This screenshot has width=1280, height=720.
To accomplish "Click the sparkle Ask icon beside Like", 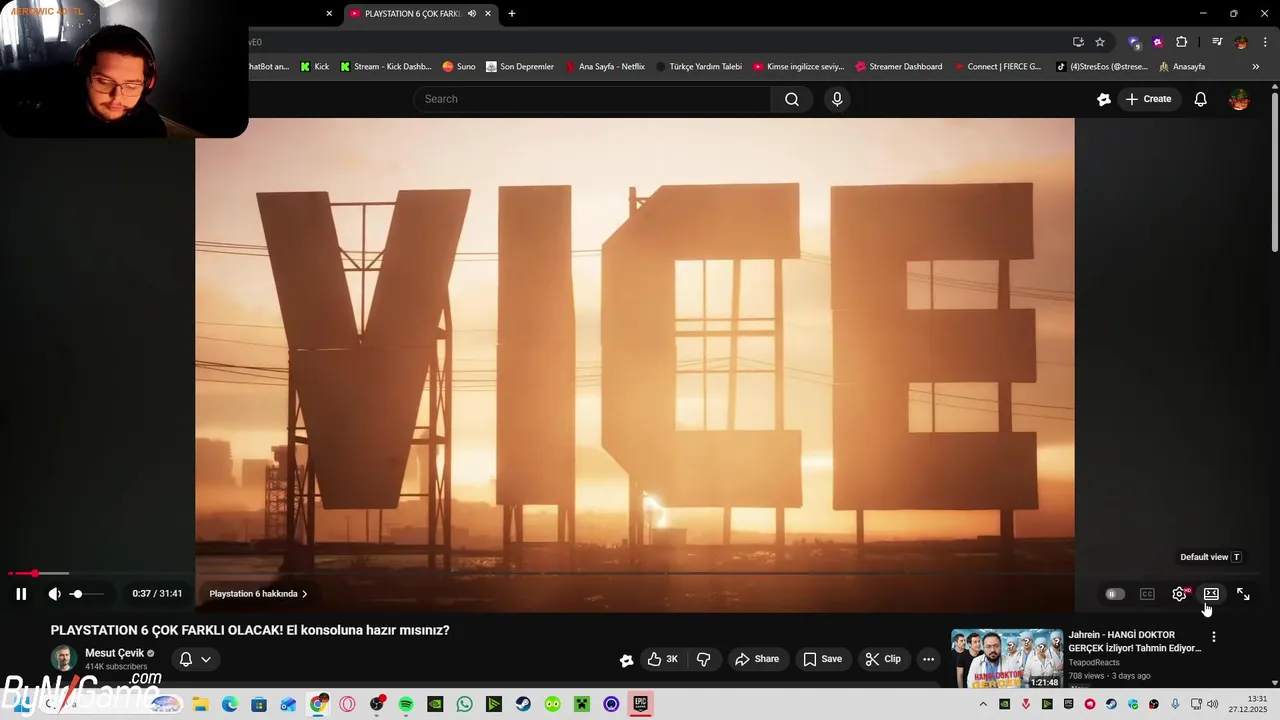I will 626,660.
